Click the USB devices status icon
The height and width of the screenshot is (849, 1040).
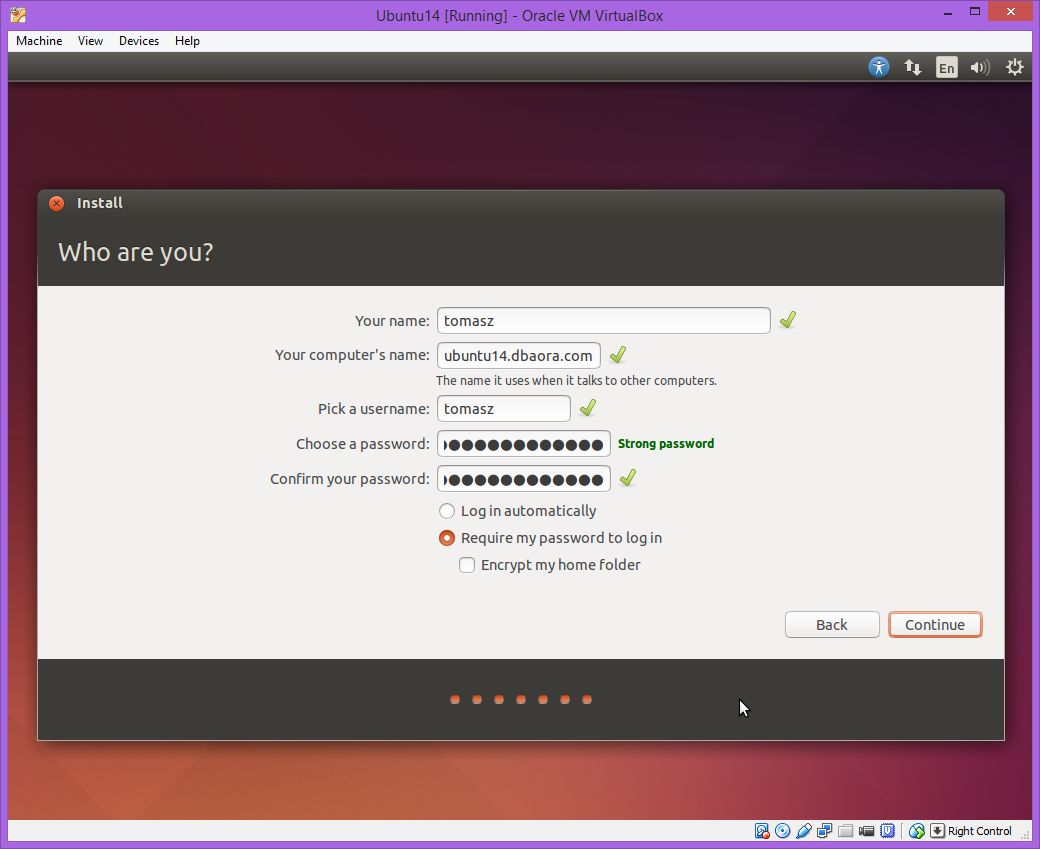point(804,831)
